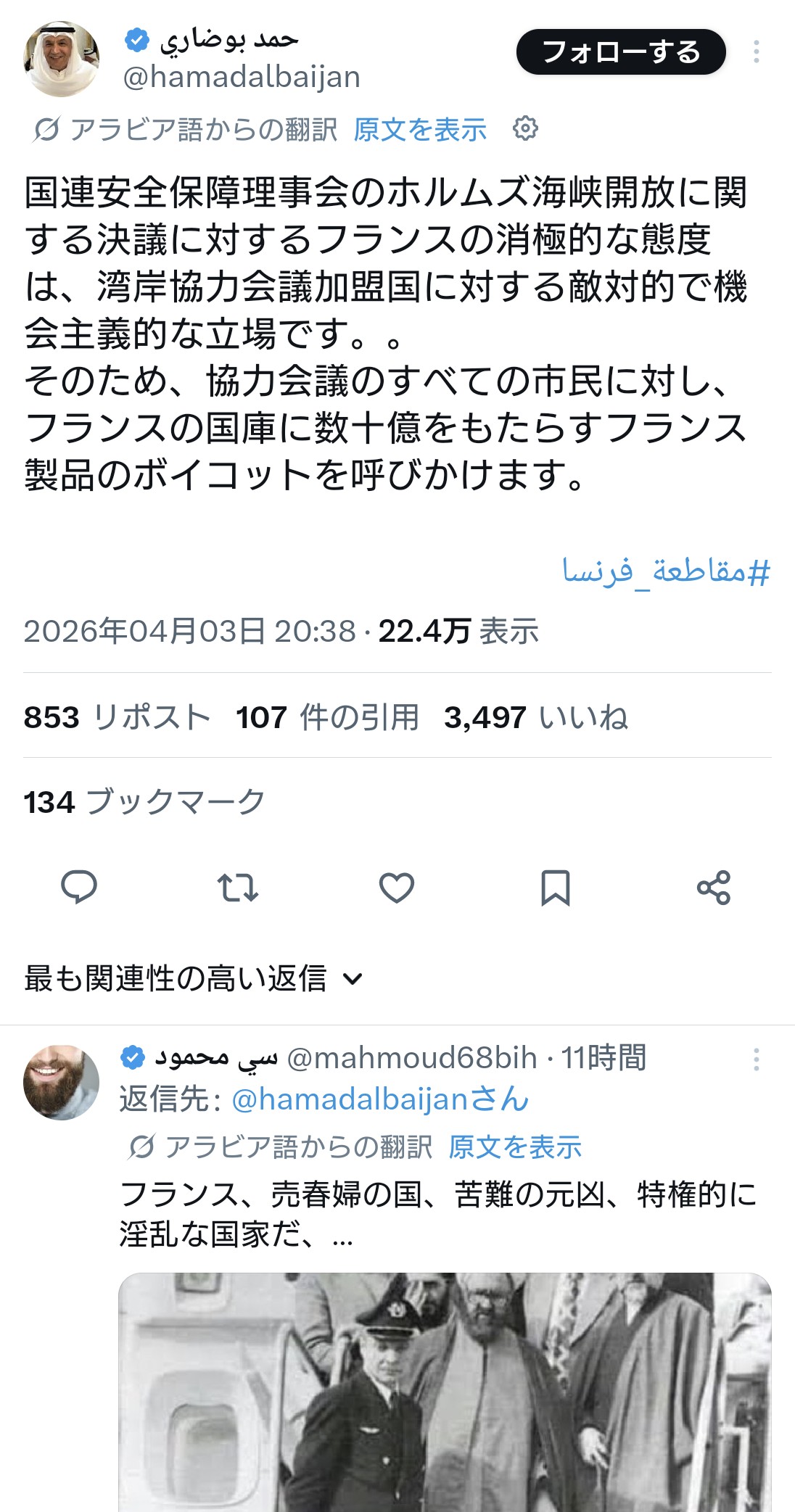Open translation settings gear icon
Screen dimensions: 795x1512
525,129
